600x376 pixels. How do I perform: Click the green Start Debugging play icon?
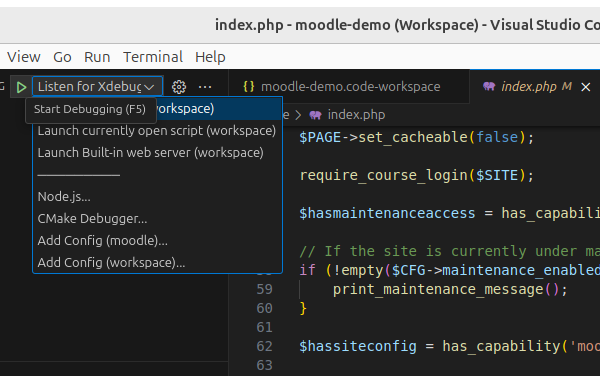pos(21,87)
